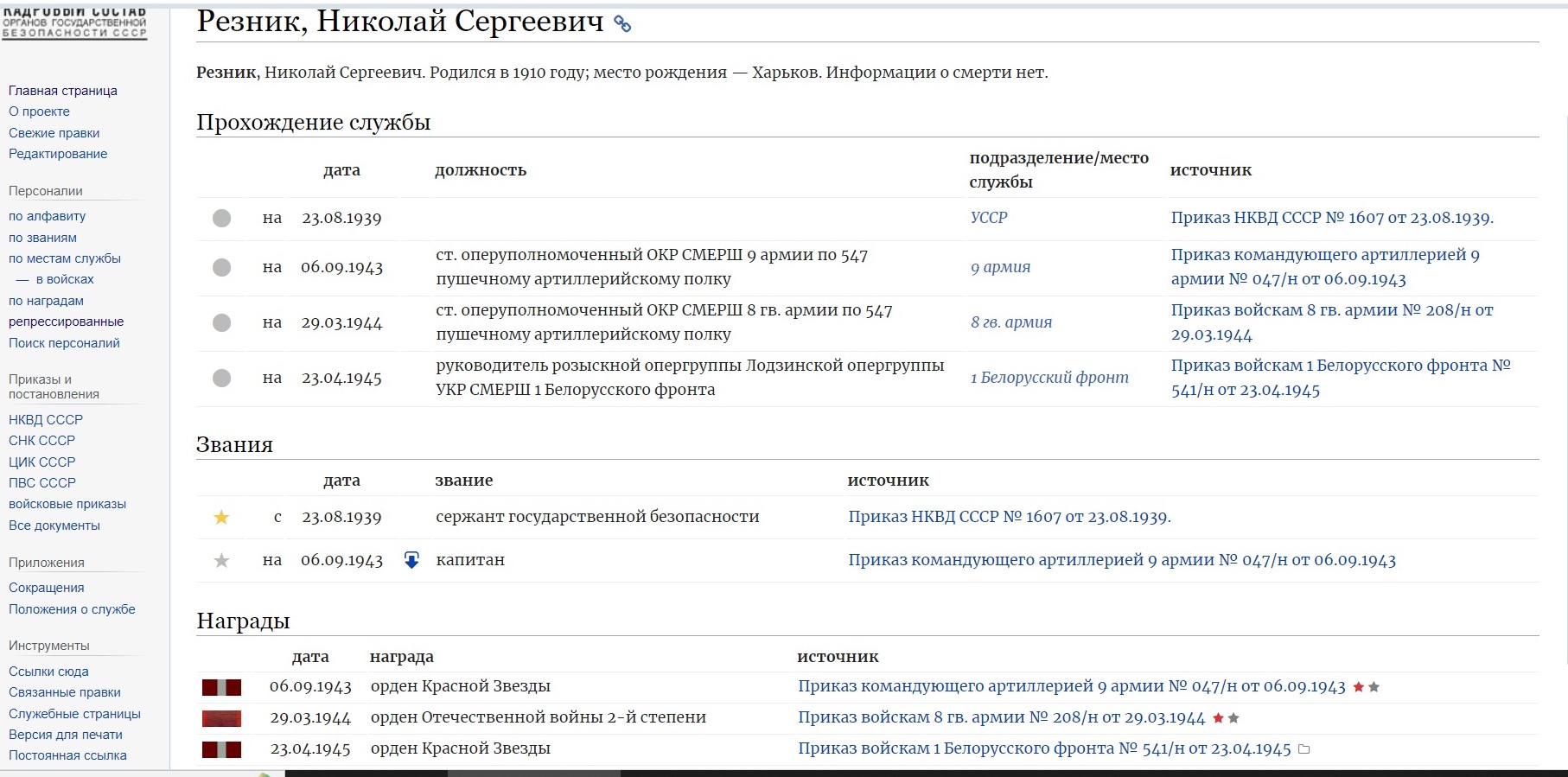Click the grey circle in the 29.03.1944 service row
Image resolution: width=1568 pixels, height=777 pixels.
tap(222, 322)
